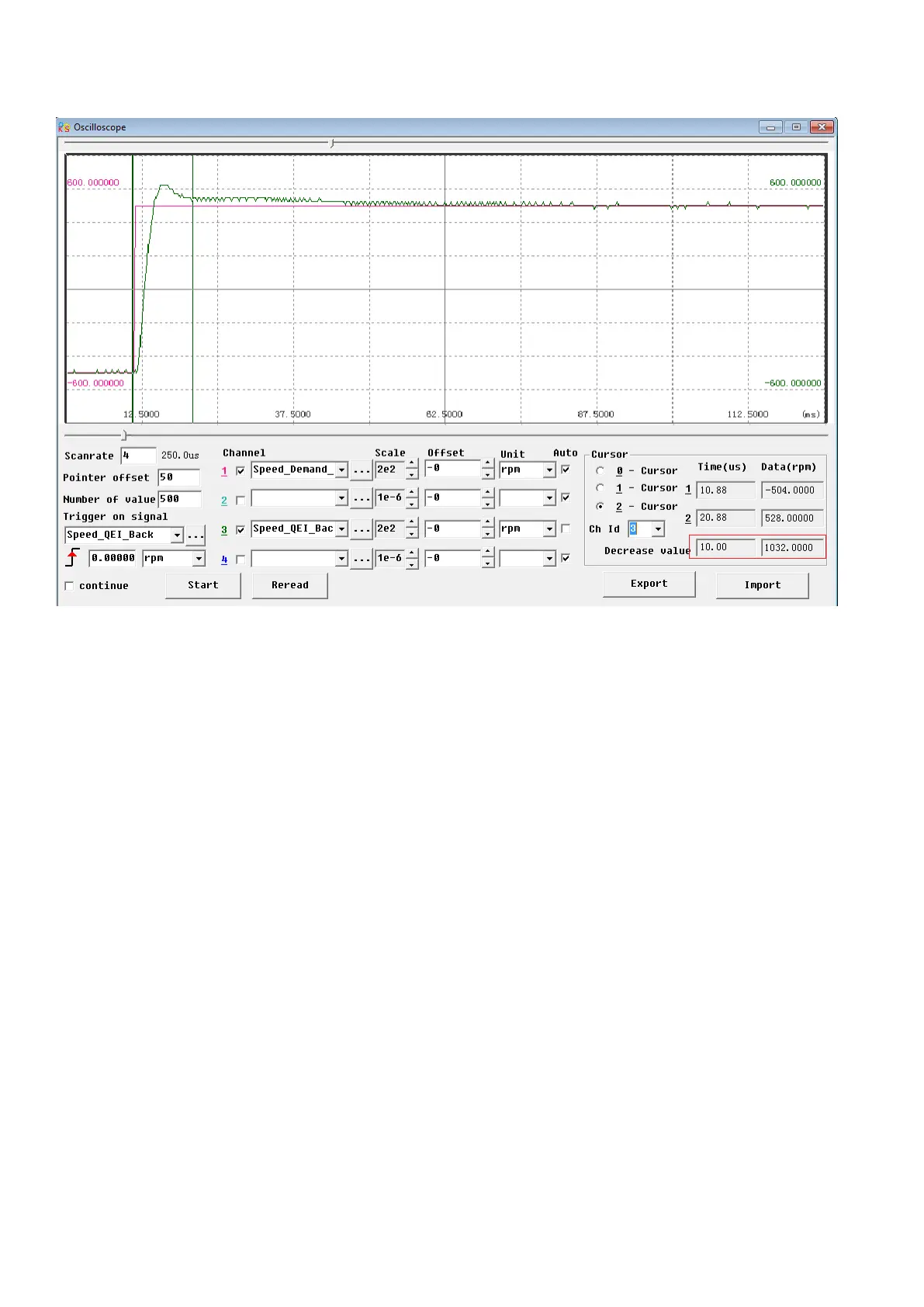Click channel 2 scale stepper arrows

pos(412,498)
